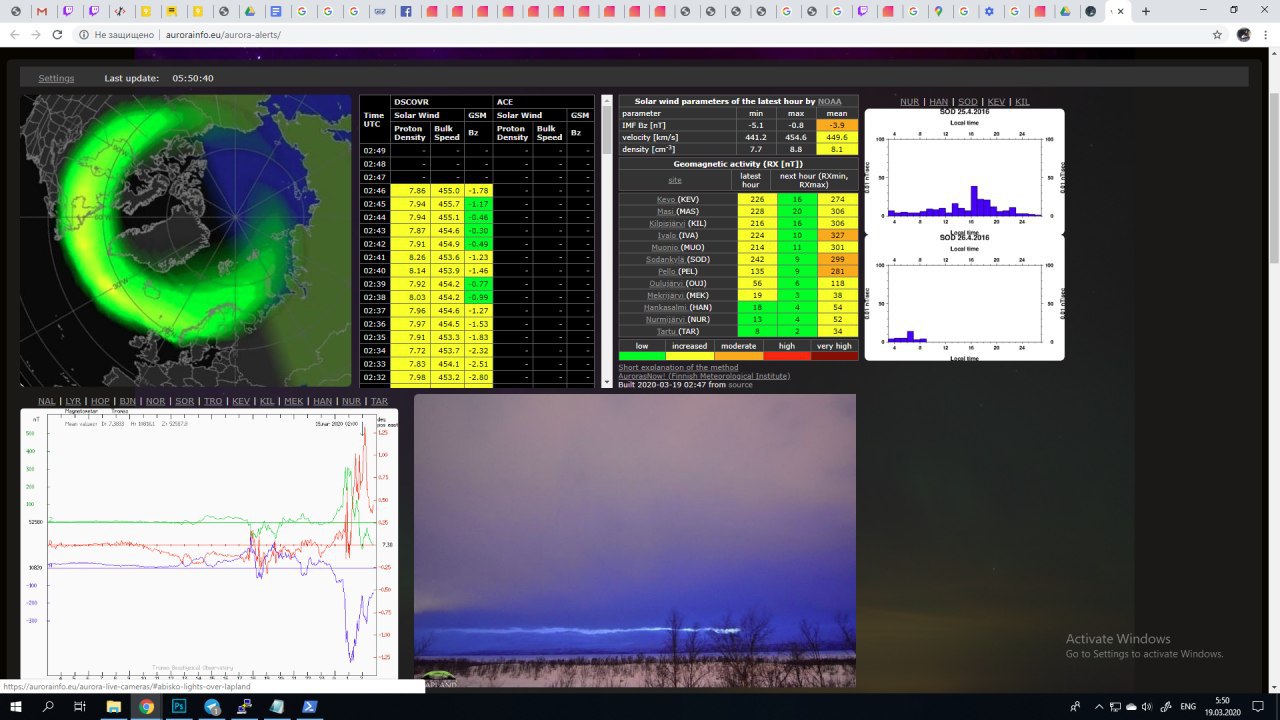Click the 'site' column header link

[675, 180]
